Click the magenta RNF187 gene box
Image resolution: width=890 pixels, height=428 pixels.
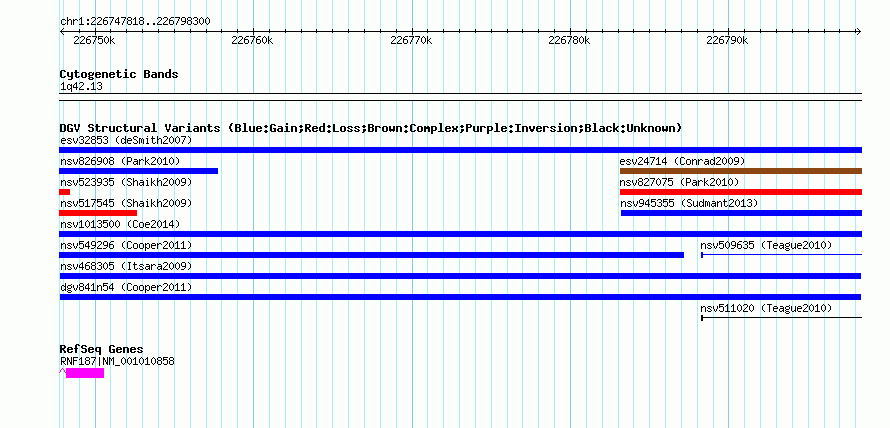coord(85,373)
